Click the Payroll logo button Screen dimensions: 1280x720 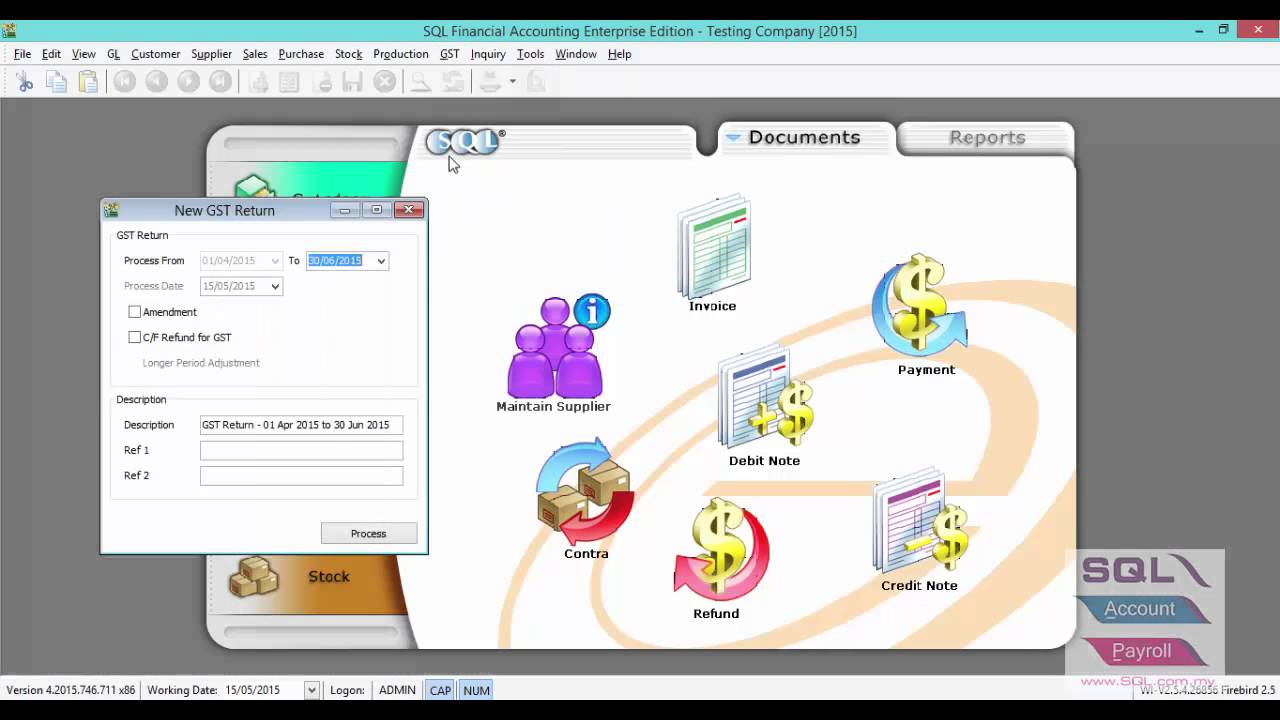1141,651
